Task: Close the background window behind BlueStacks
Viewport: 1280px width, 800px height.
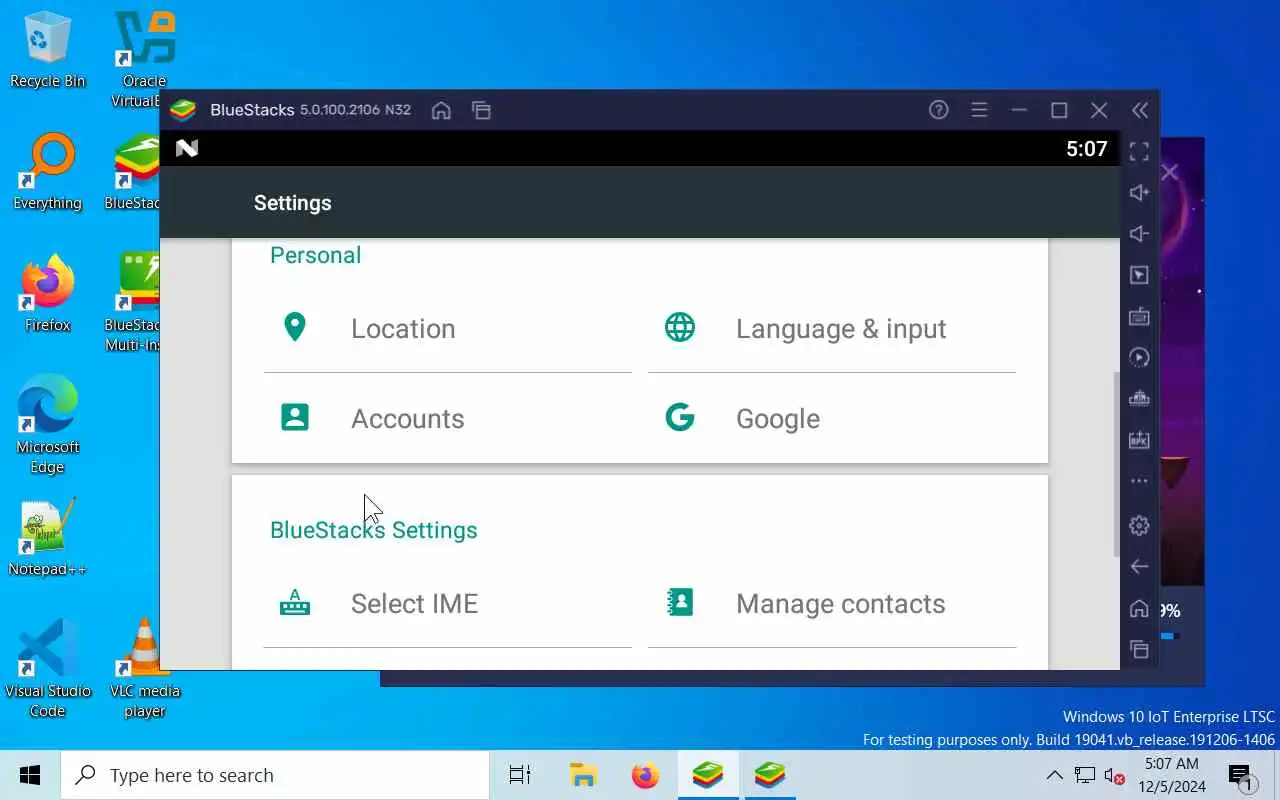Action: pyautogui.click(x=1169, y=172)
